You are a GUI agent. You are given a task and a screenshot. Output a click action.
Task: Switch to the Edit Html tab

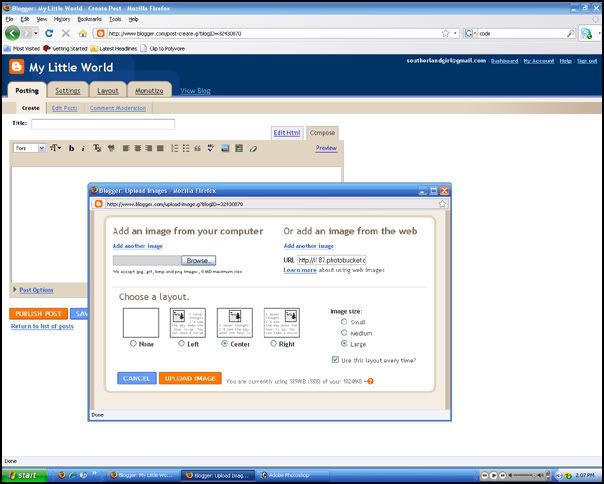[287, 133]
